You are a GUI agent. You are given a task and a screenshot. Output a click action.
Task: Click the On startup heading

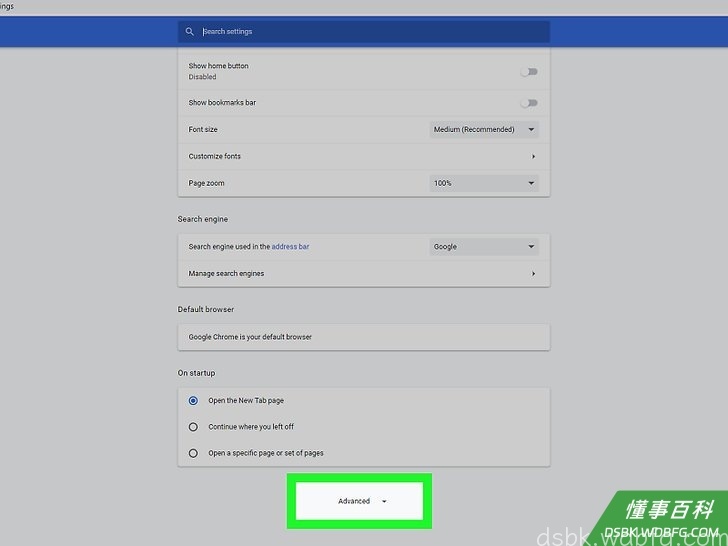[x=196, y=373]
